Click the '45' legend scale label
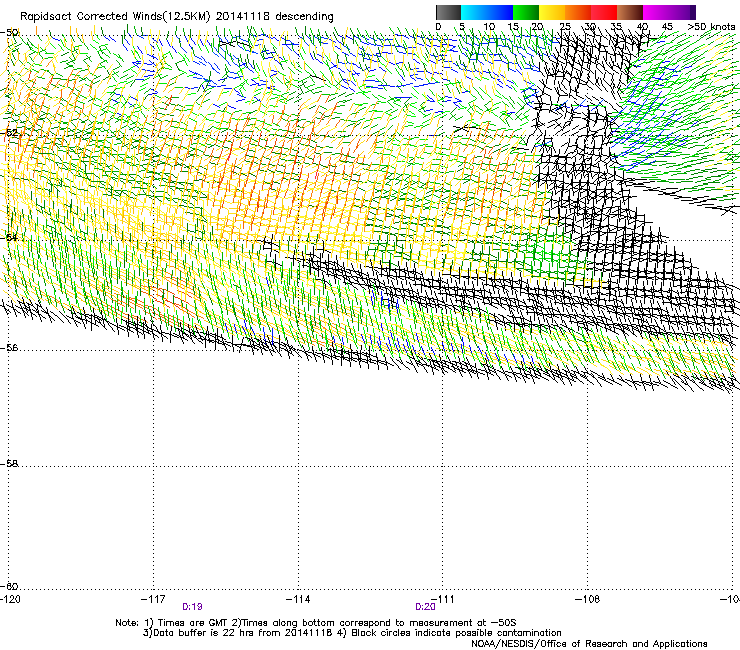740x650 pixels. point(667,27)
